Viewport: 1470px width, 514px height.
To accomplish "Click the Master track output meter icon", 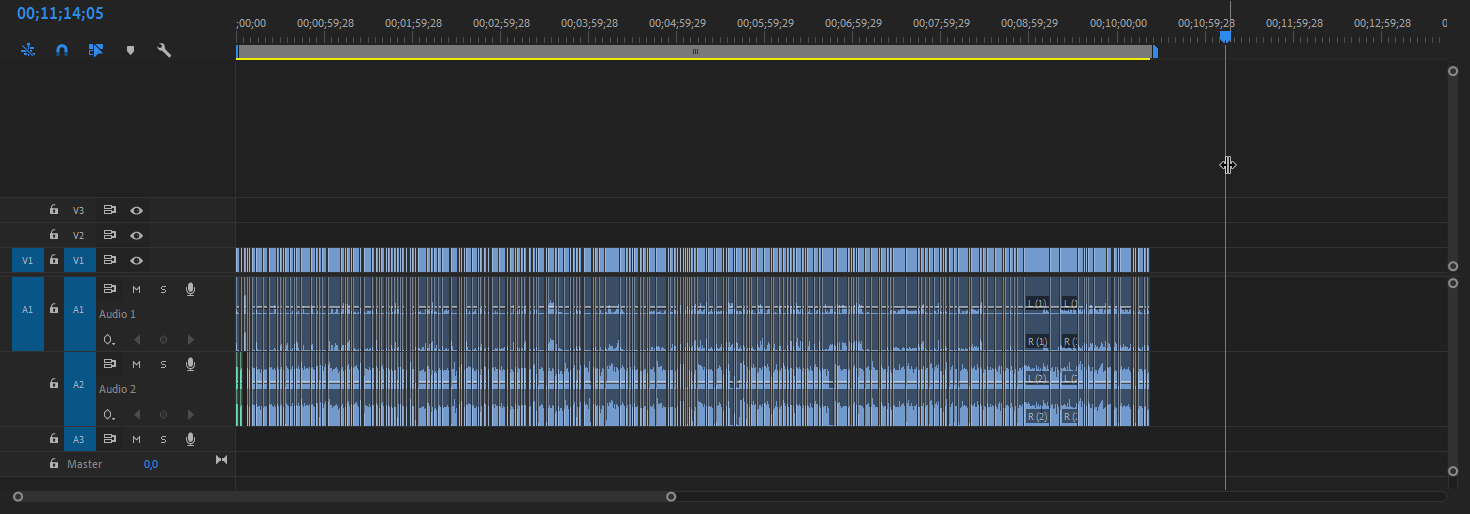I will pyautogui.click(x=222, y=460).
